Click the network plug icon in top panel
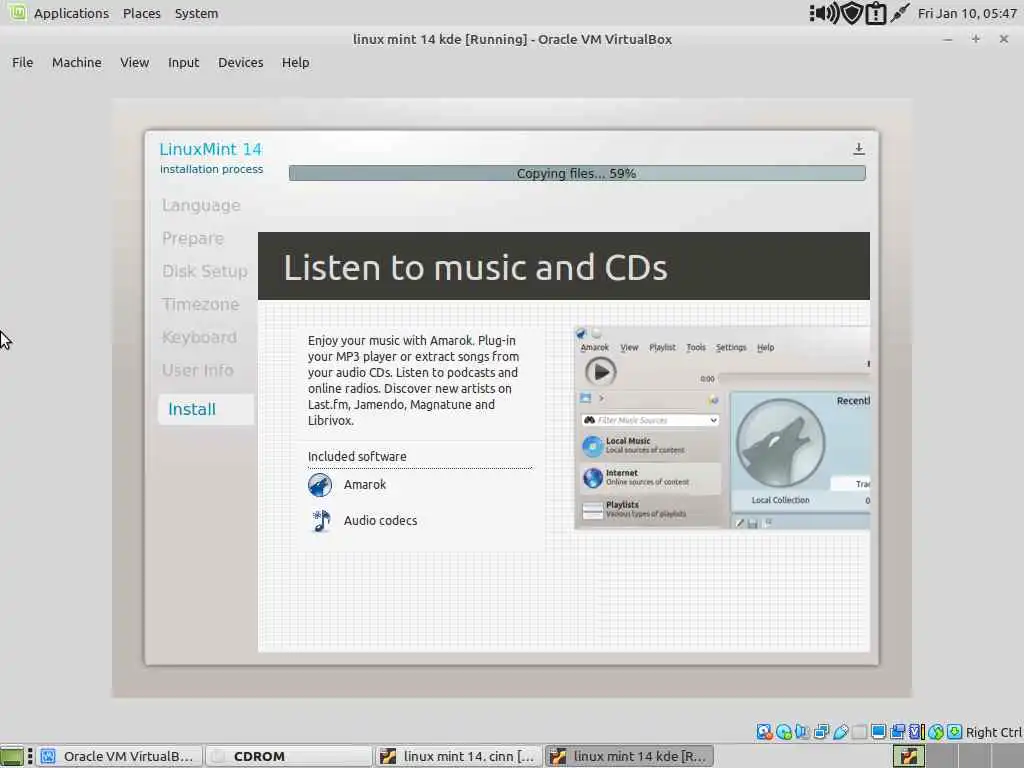The image size is (1024, 768). [x=900, y=13]
